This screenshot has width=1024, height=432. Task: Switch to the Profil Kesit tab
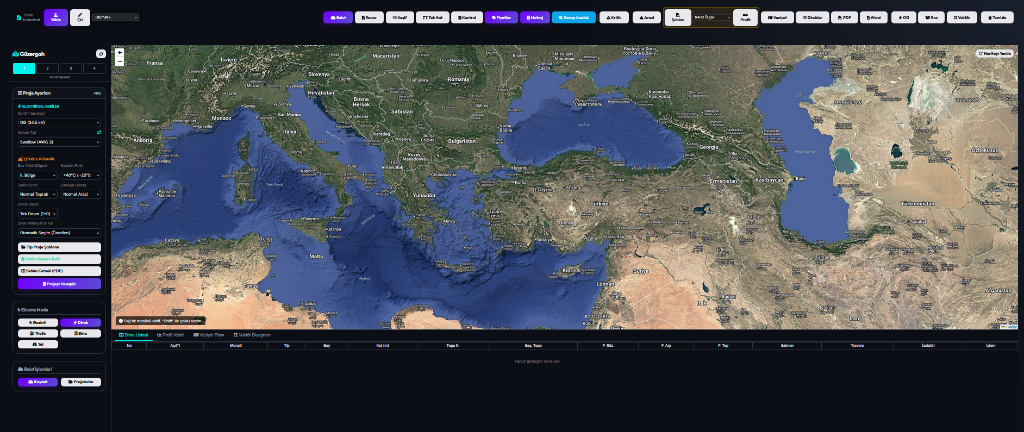point(174,335)
